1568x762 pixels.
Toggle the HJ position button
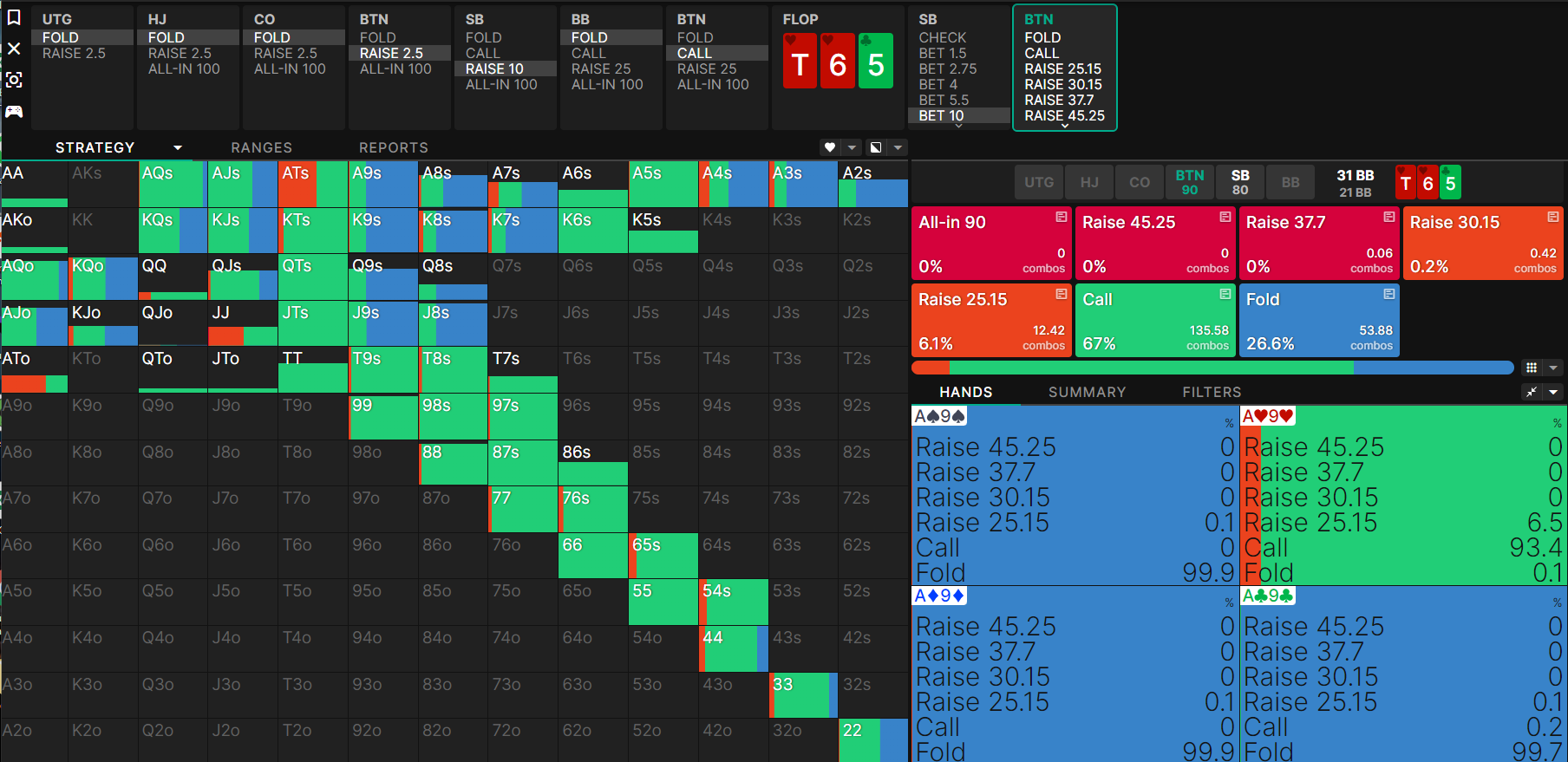1089,183
